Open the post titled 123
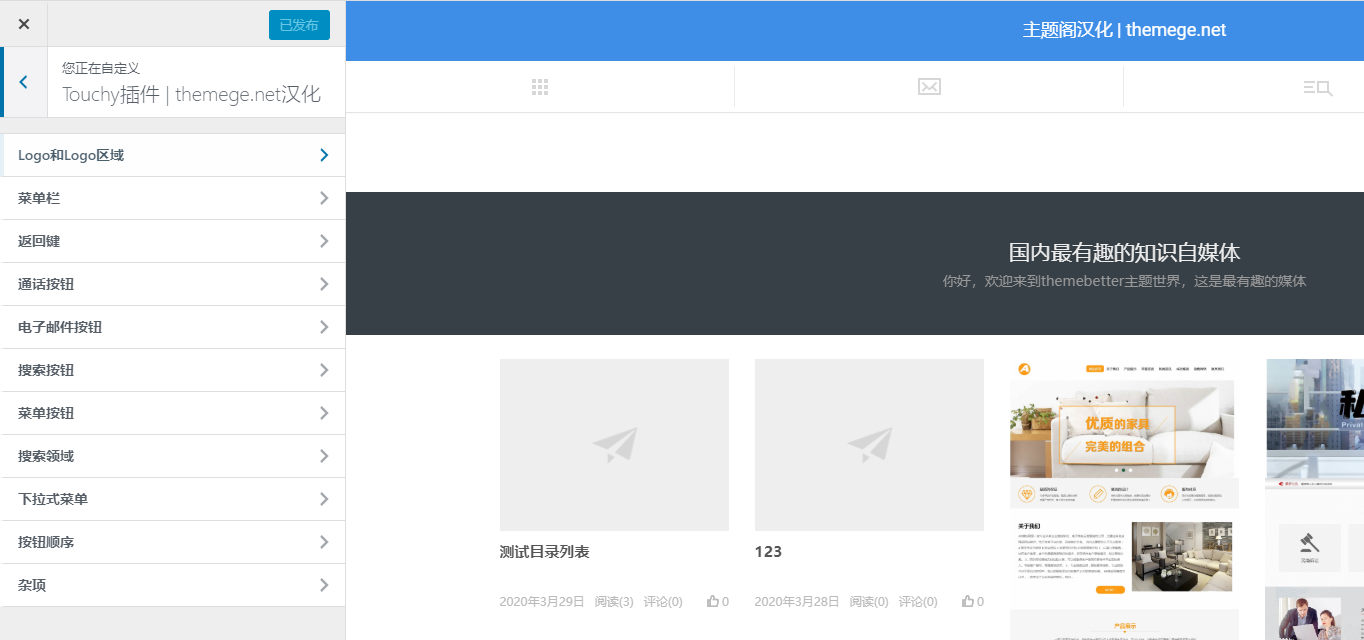The width and height of the screenshot is (1364, 640). tap(768, 552)
